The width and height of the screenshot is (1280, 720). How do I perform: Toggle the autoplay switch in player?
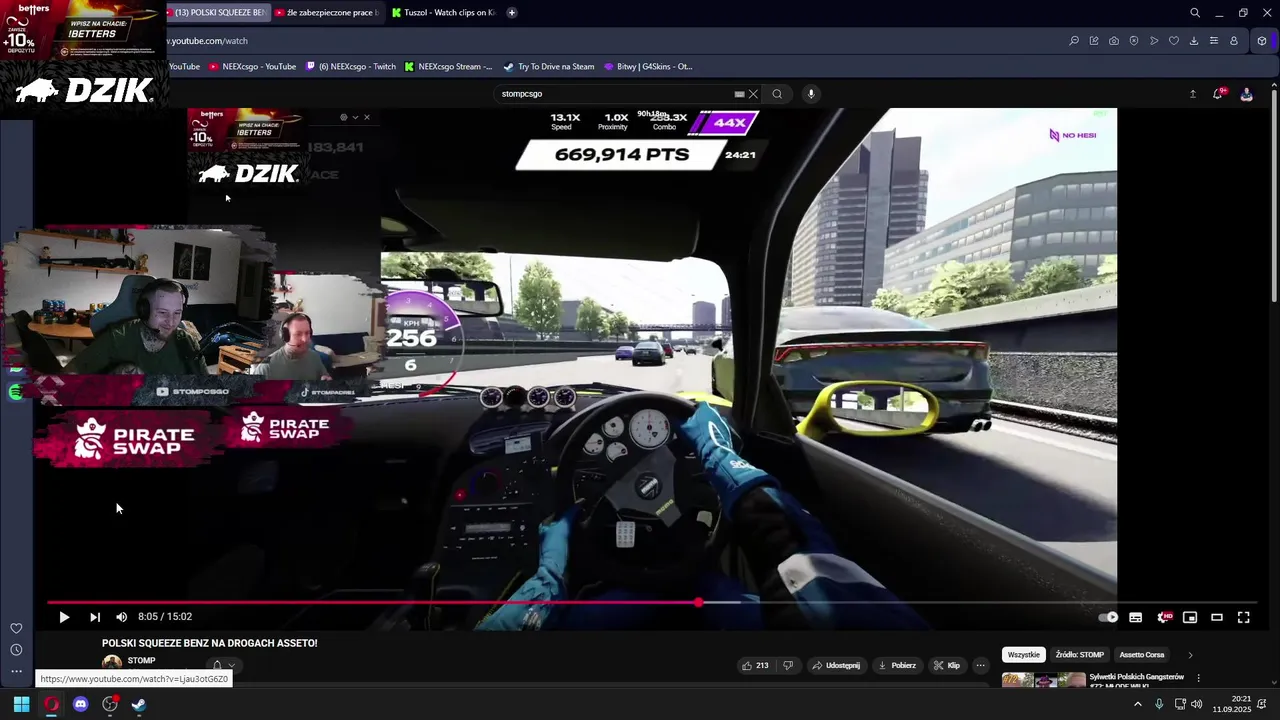point(1108,617)
